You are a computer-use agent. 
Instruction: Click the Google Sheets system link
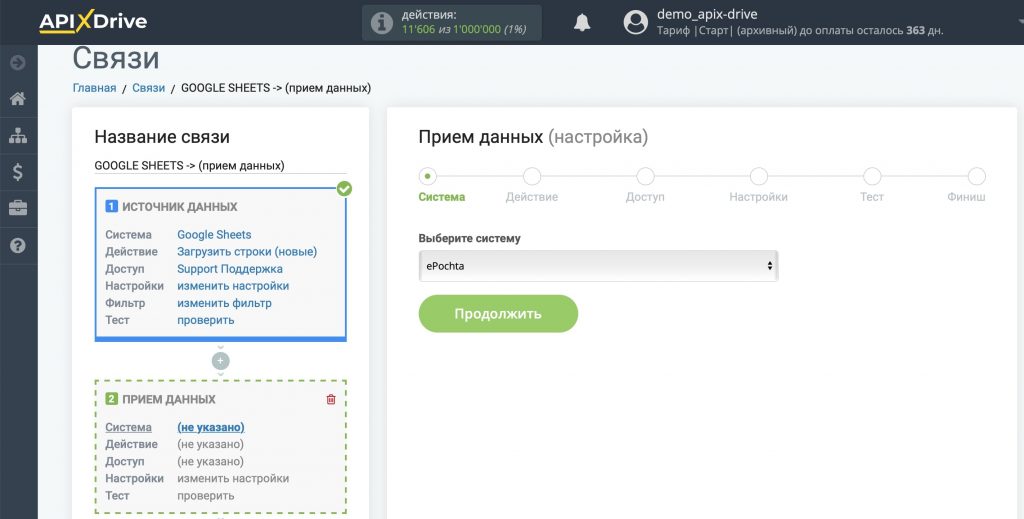coord(214,234)
